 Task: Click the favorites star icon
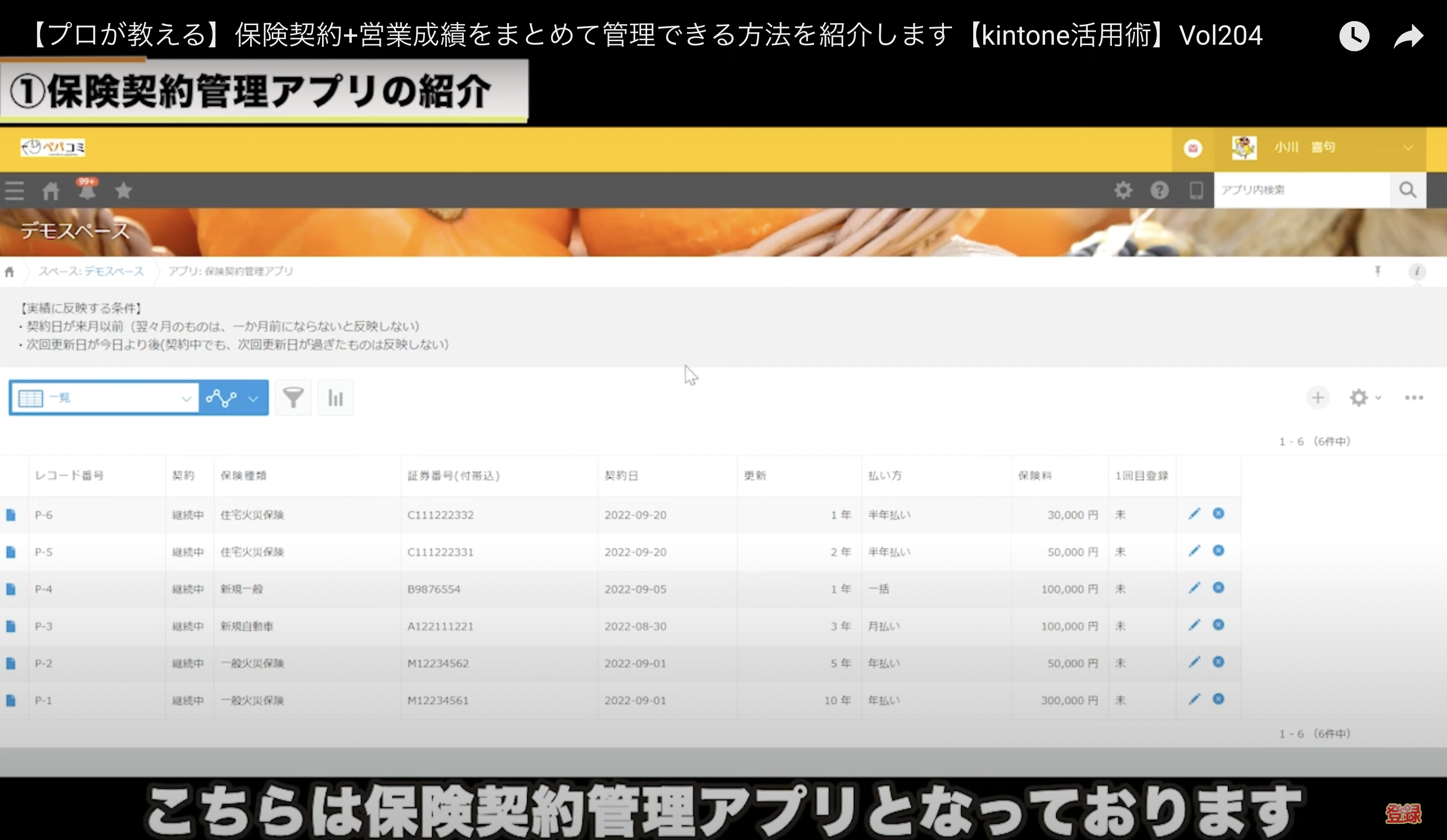tap(123, 190)
